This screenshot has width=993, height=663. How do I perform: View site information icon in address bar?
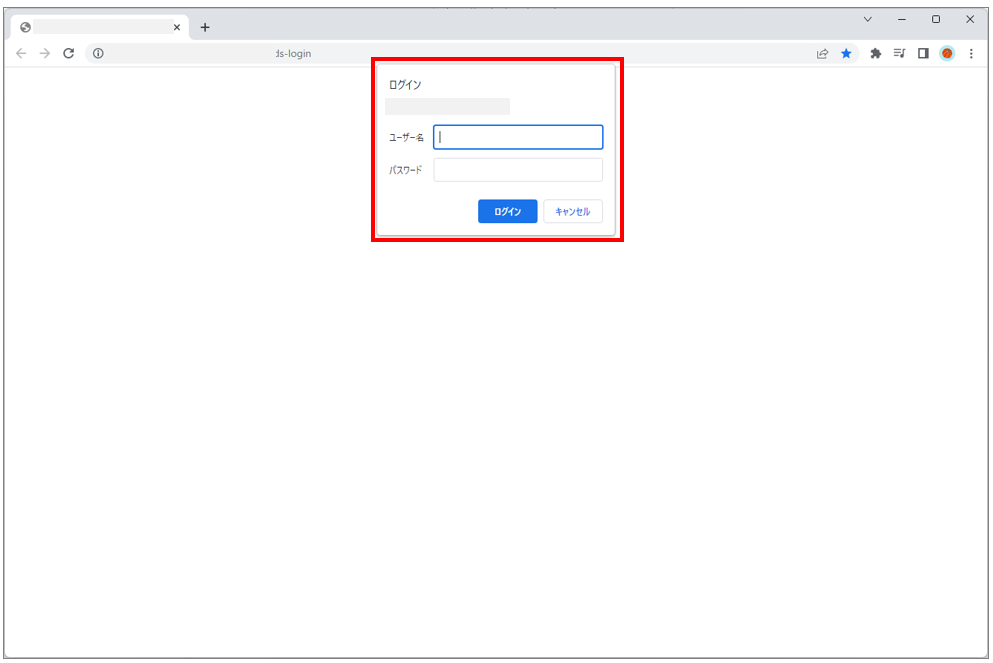[x=98, y=54]
